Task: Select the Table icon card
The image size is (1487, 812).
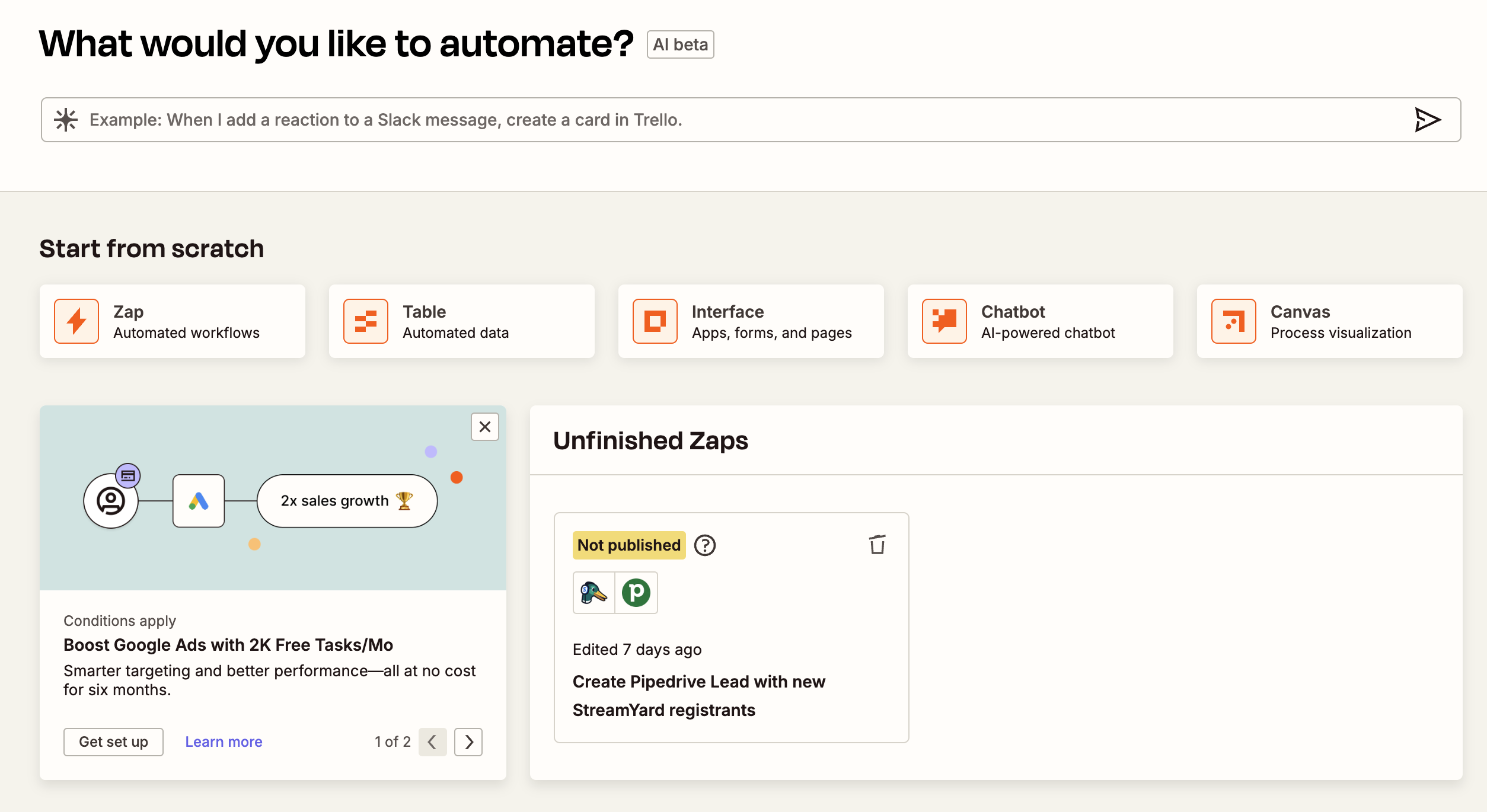Action: (366, 321)
